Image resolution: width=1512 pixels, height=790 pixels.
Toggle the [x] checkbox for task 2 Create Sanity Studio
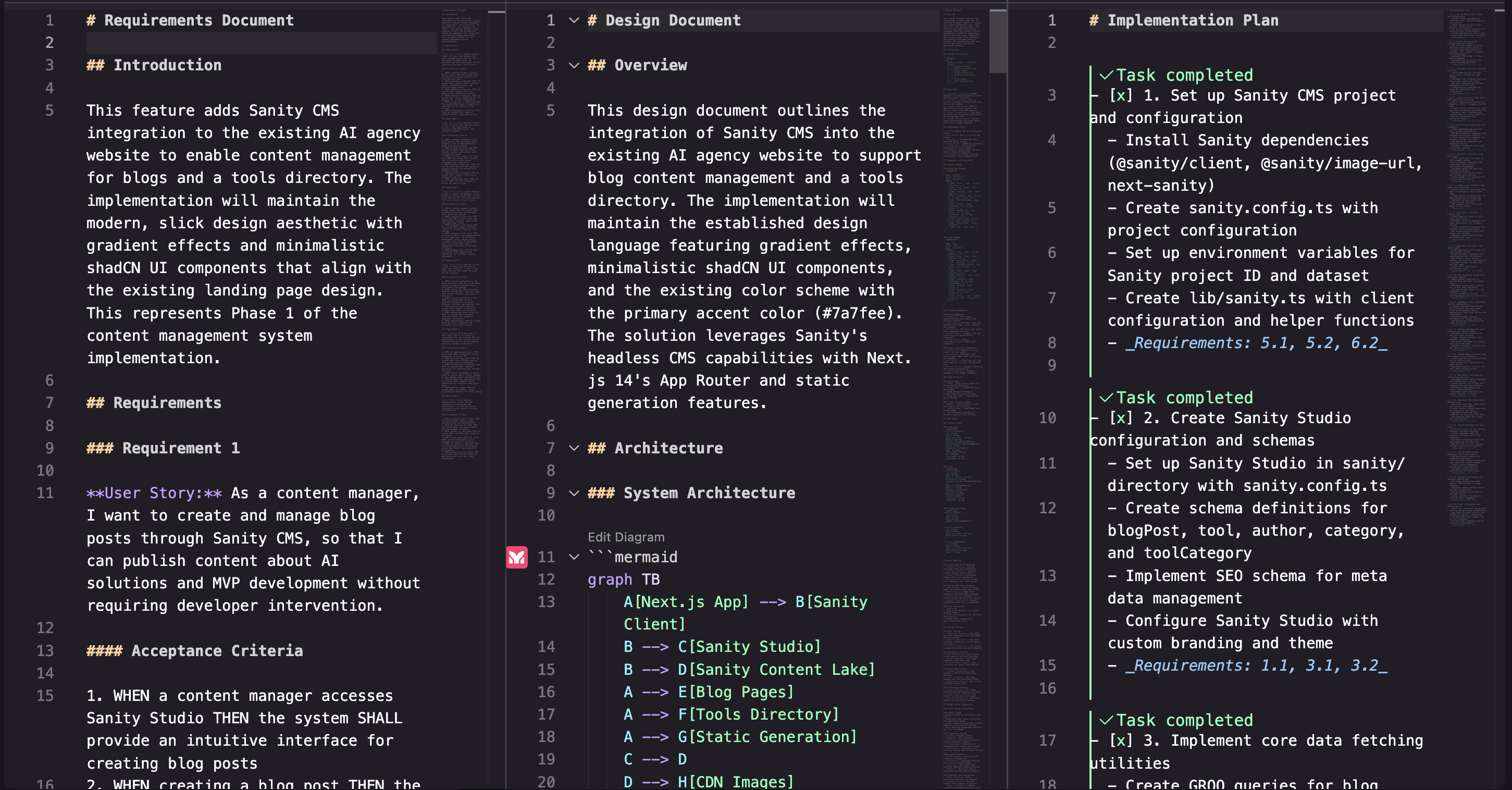1121,418
